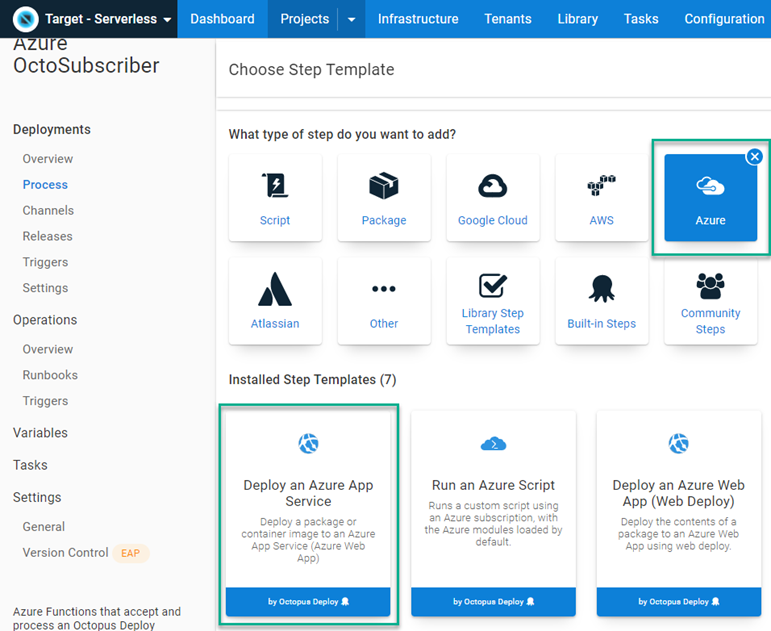
Task: Open Variables in the sidebar
Action: click(40, 433)
